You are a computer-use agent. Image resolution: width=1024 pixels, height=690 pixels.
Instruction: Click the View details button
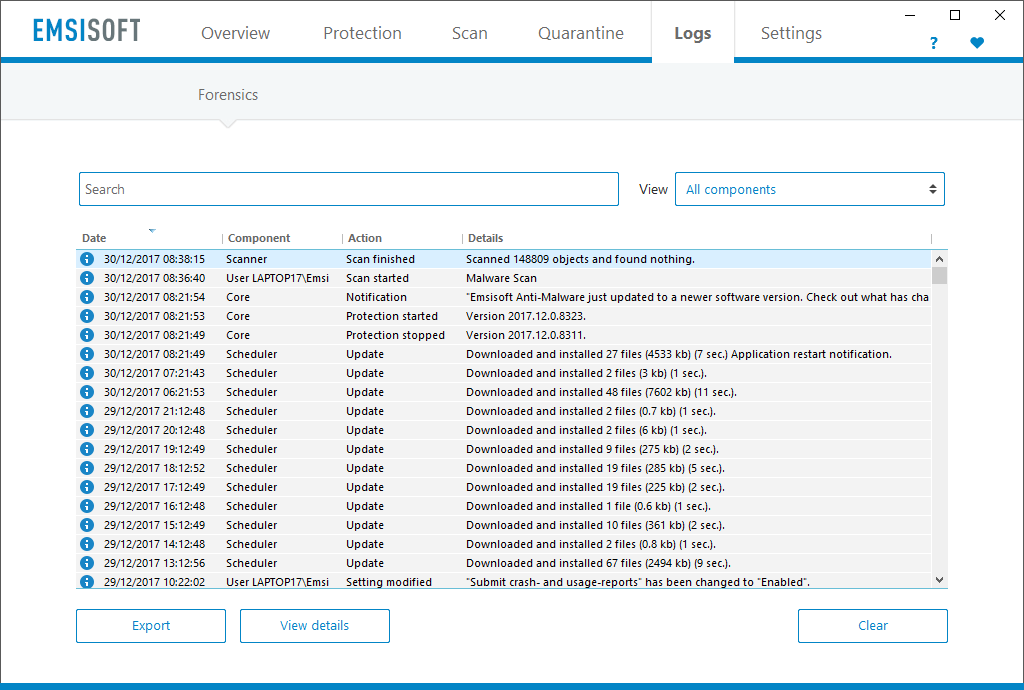tap(314, 625)
